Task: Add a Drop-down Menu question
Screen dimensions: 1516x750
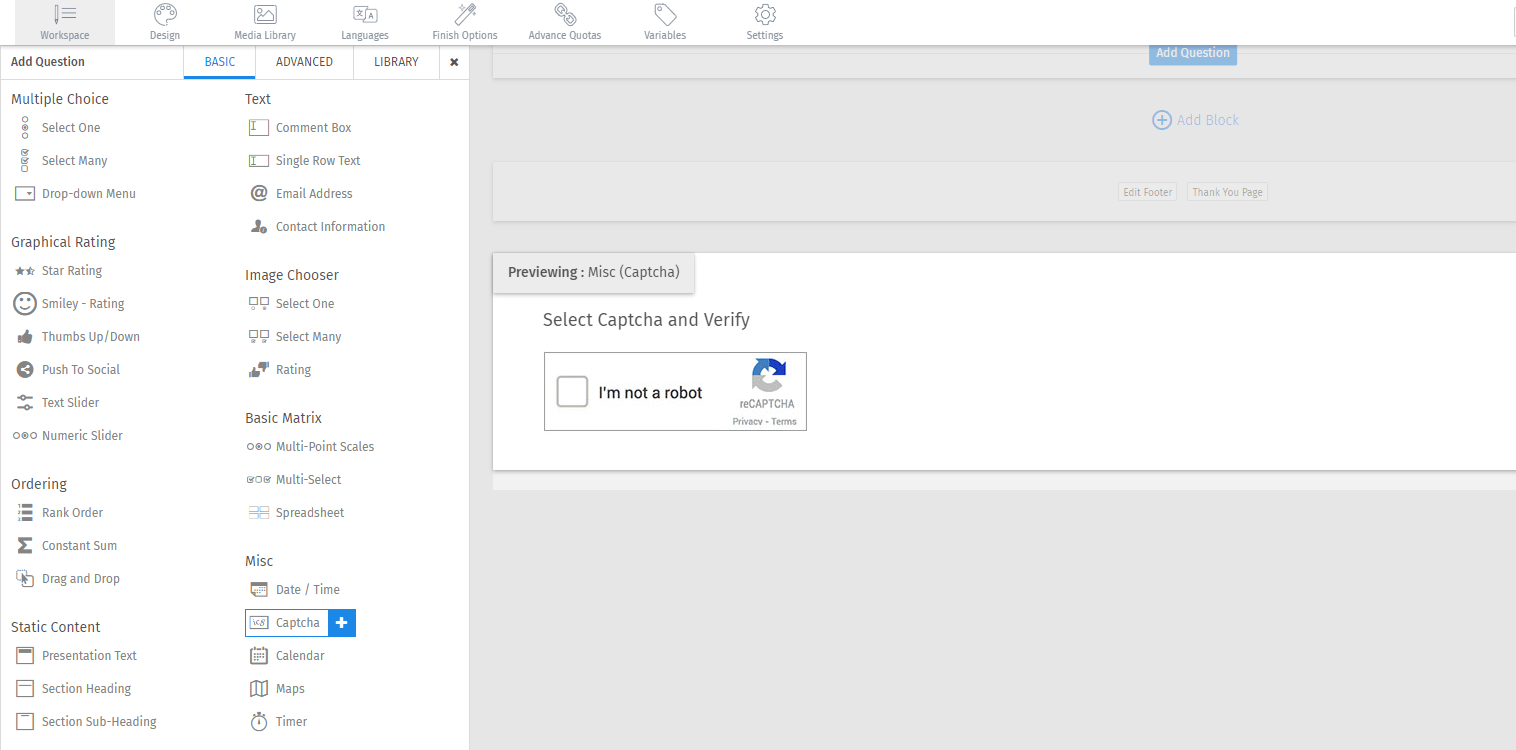Action: click(x=76, y=194)
